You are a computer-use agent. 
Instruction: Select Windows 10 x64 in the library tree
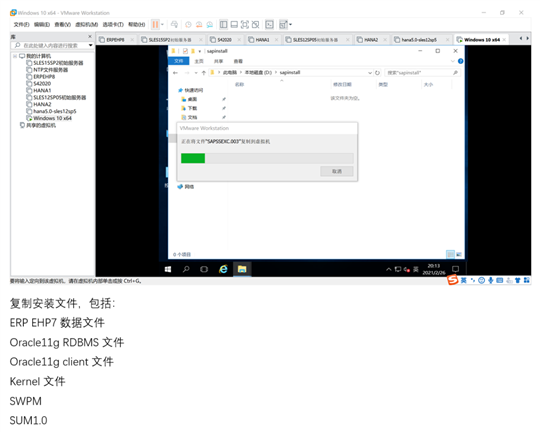click(x=52, y=118)
